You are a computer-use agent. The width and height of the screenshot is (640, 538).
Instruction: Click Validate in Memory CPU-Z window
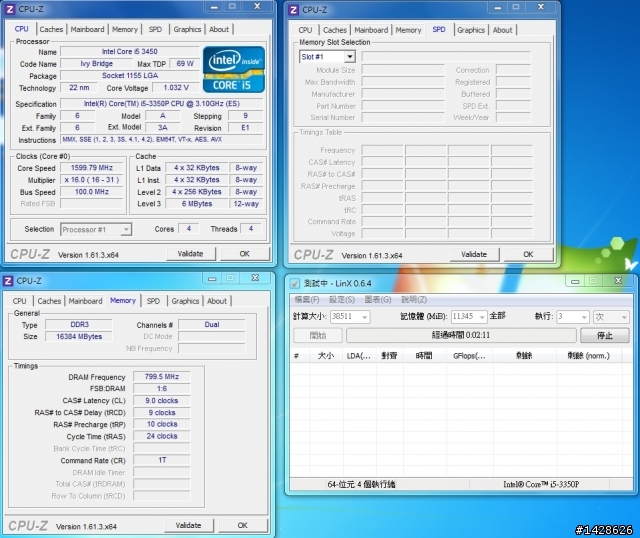189,525
